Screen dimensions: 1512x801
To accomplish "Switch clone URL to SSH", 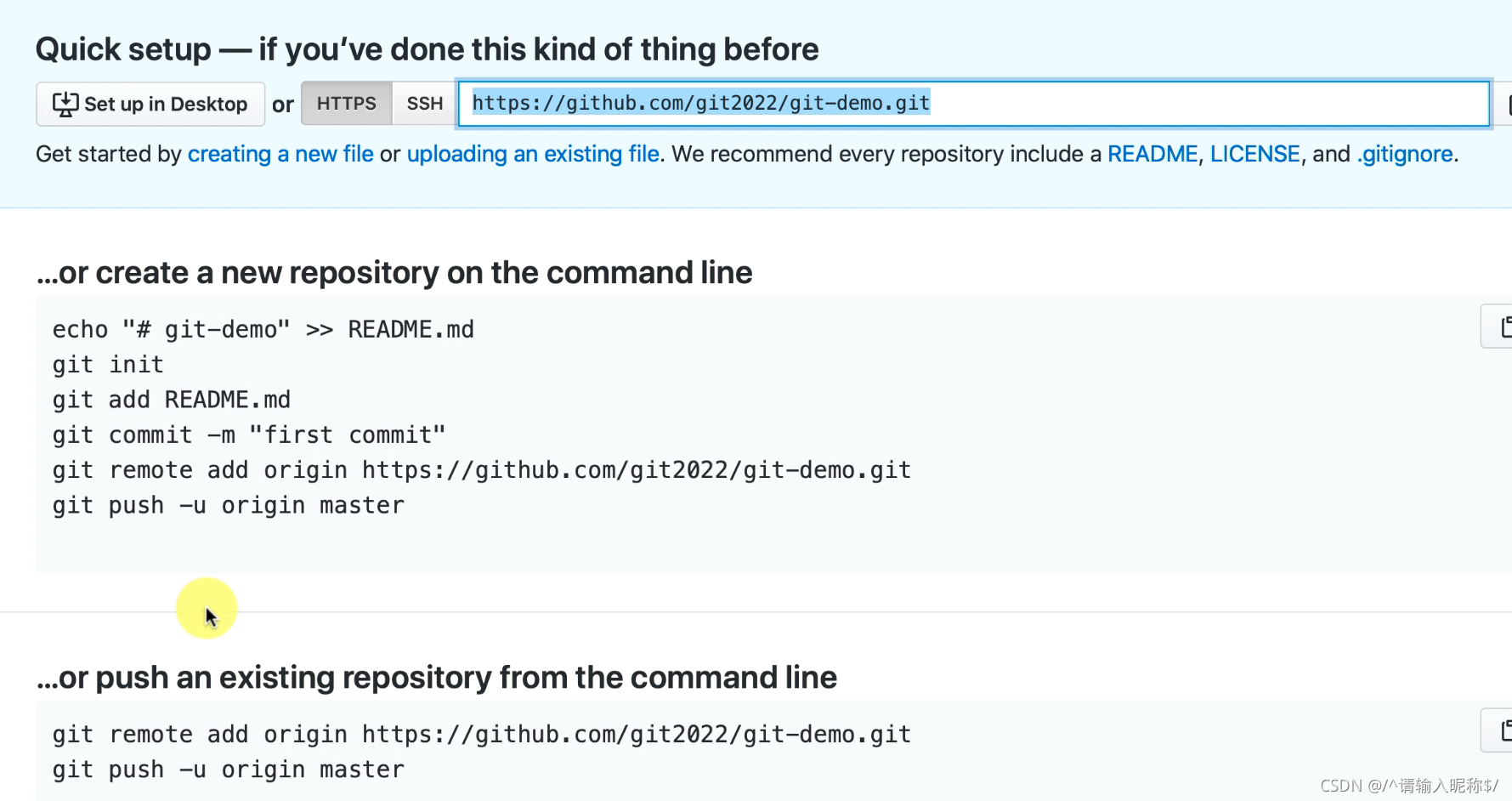I will (424, 104).
